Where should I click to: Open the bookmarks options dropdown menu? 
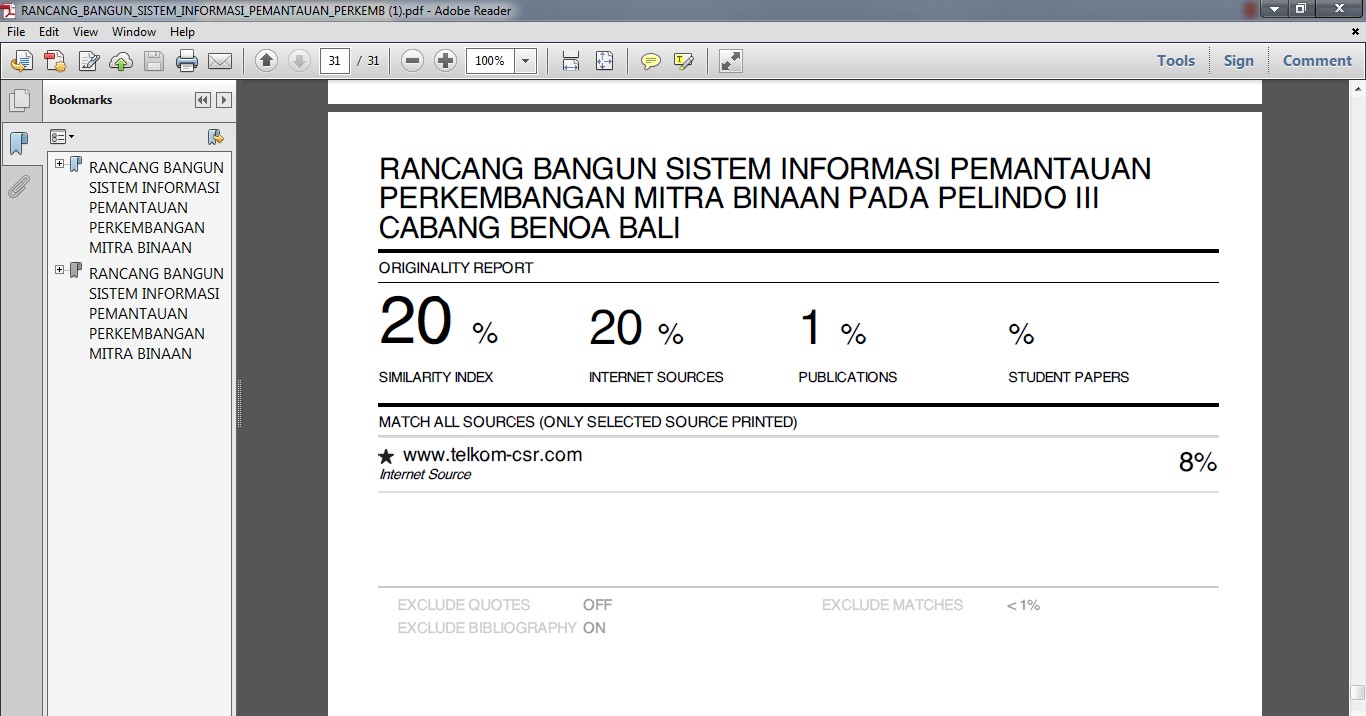pos(62,137)
